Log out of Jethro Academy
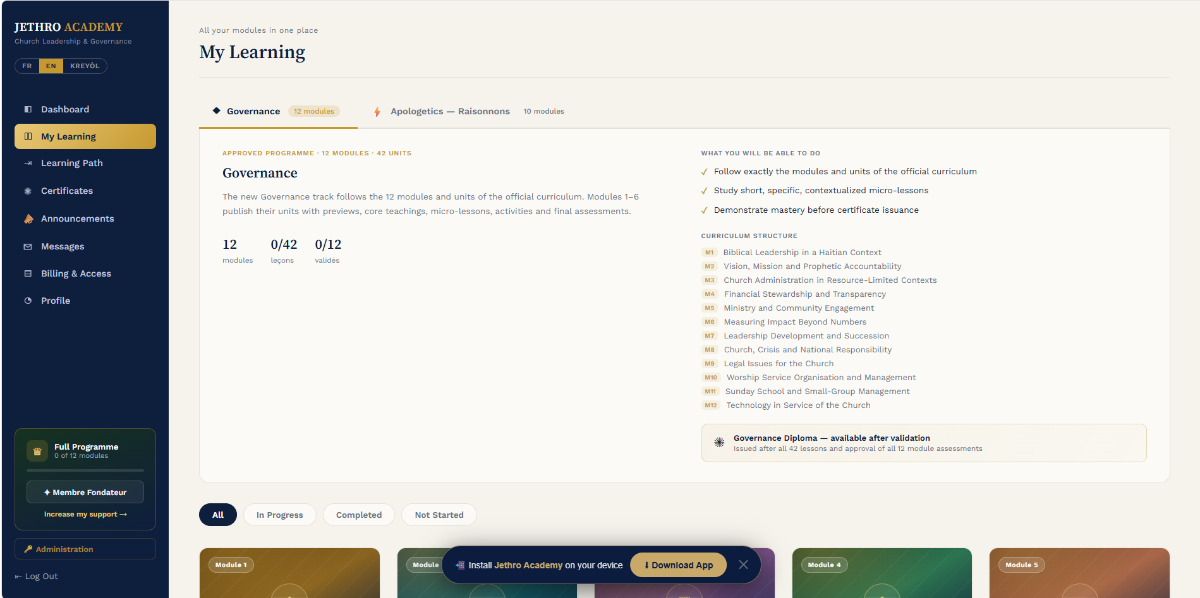Screen dimensions: 1200x598 click(36, 576)
